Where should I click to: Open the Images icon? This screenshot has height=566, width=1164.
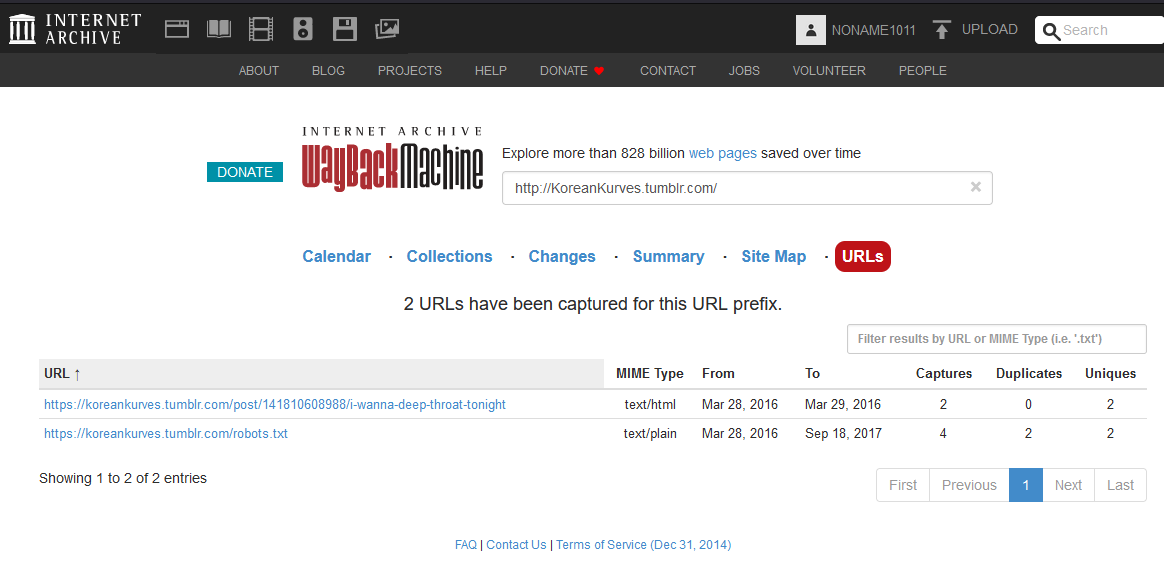tap(388, 29)
